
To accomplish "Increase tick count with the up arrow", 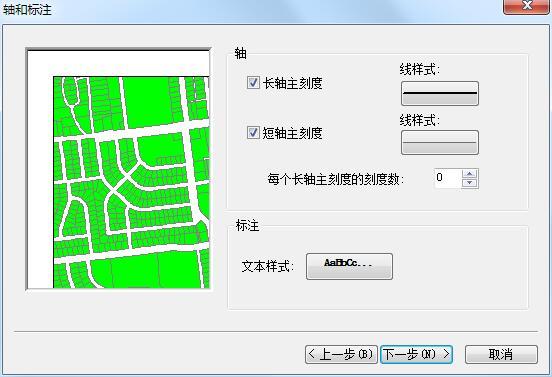I will [470, 174].
